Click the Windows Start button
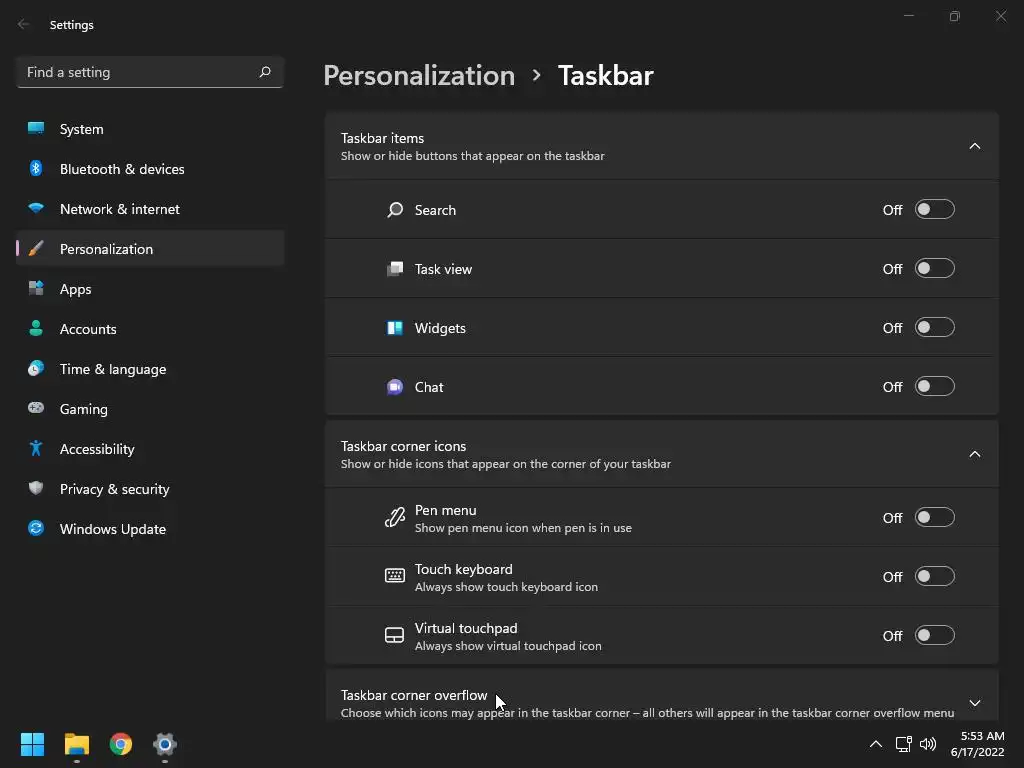This screenshot has width=1024, height=768. pyautogui.click(x=33, y=744)
